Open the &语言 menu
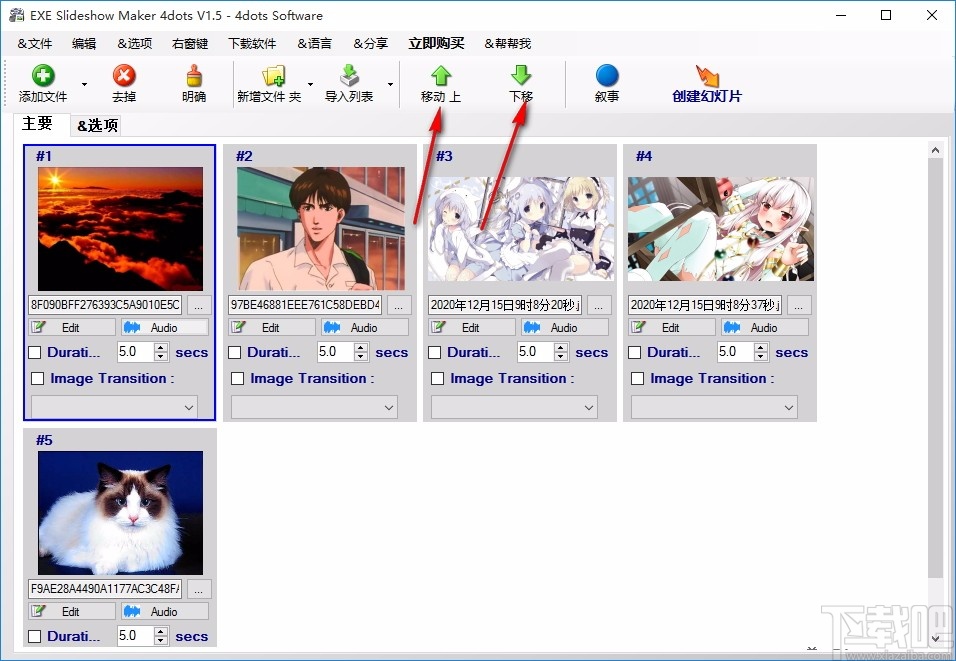 313,43
